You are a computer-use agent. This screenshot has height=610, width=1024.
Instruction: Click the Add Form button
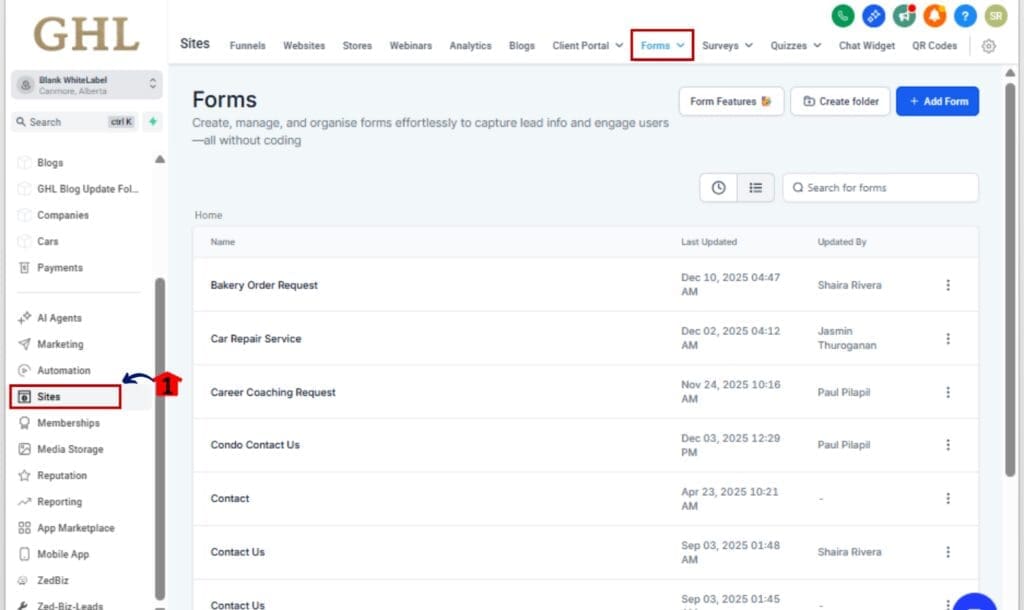pyautogui.click(x=937, y=100)
